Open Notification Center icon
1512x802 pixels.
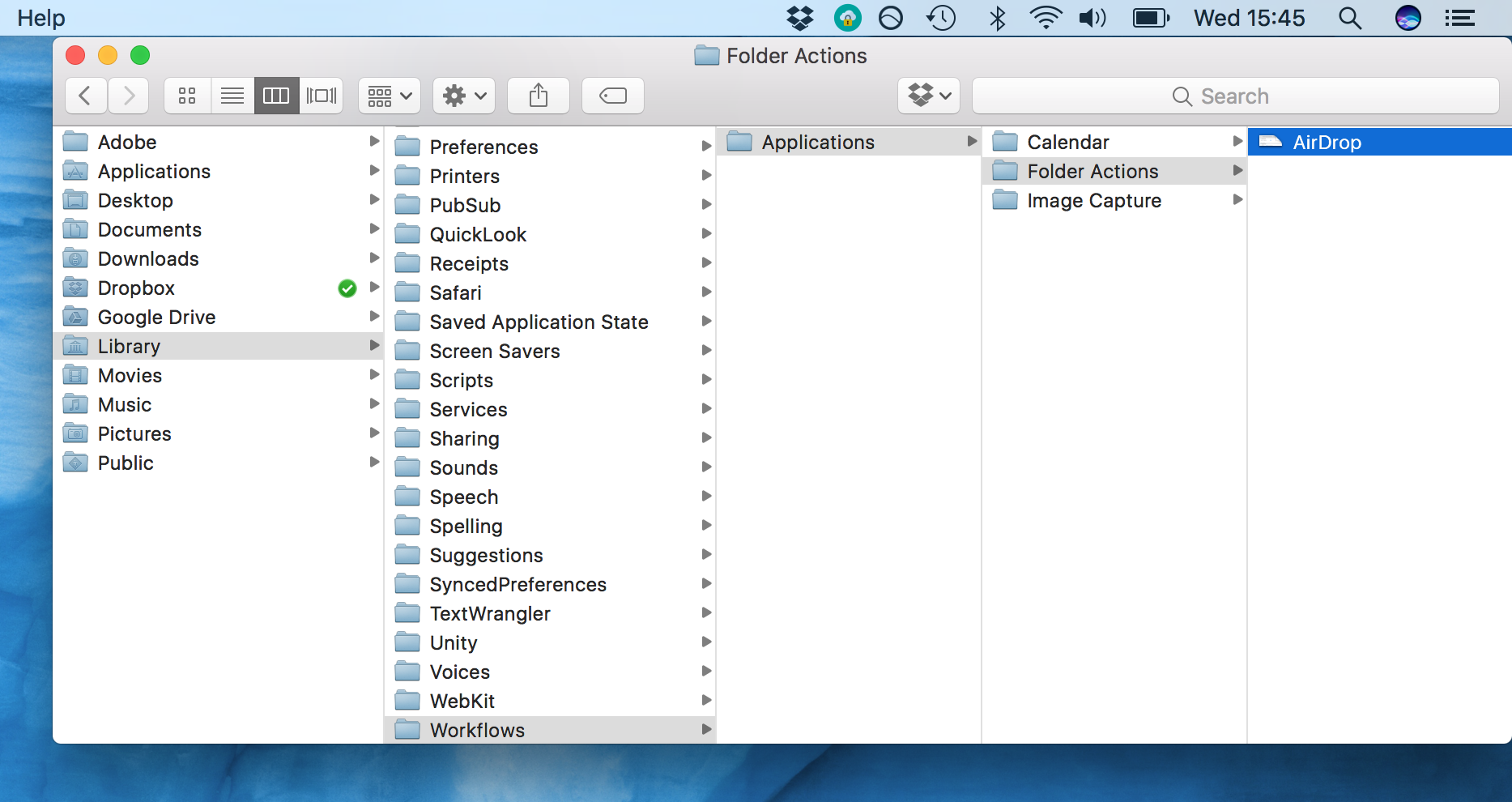click(x=1460, y=18)
